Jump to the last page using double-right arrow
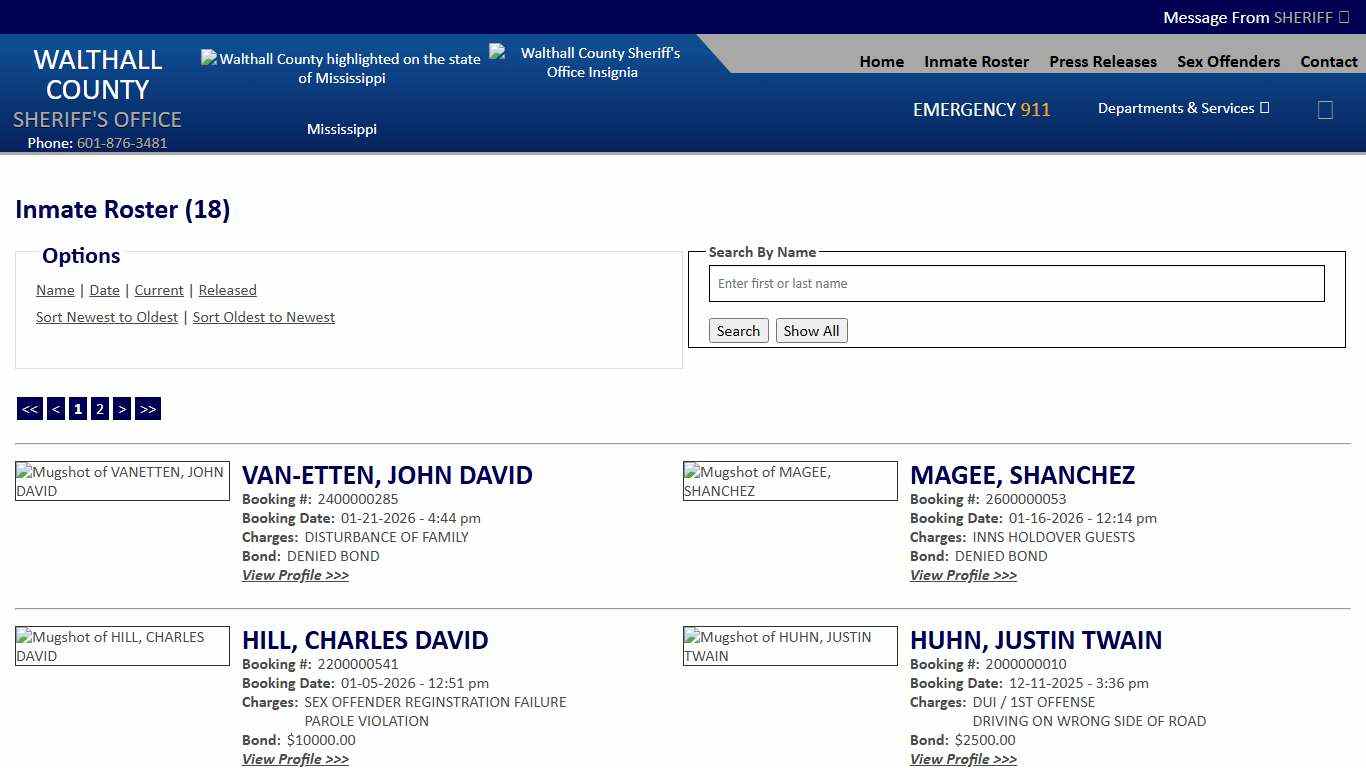Image resolution: width=1366 pixels, height=768 pixels. tap(147, 408)
